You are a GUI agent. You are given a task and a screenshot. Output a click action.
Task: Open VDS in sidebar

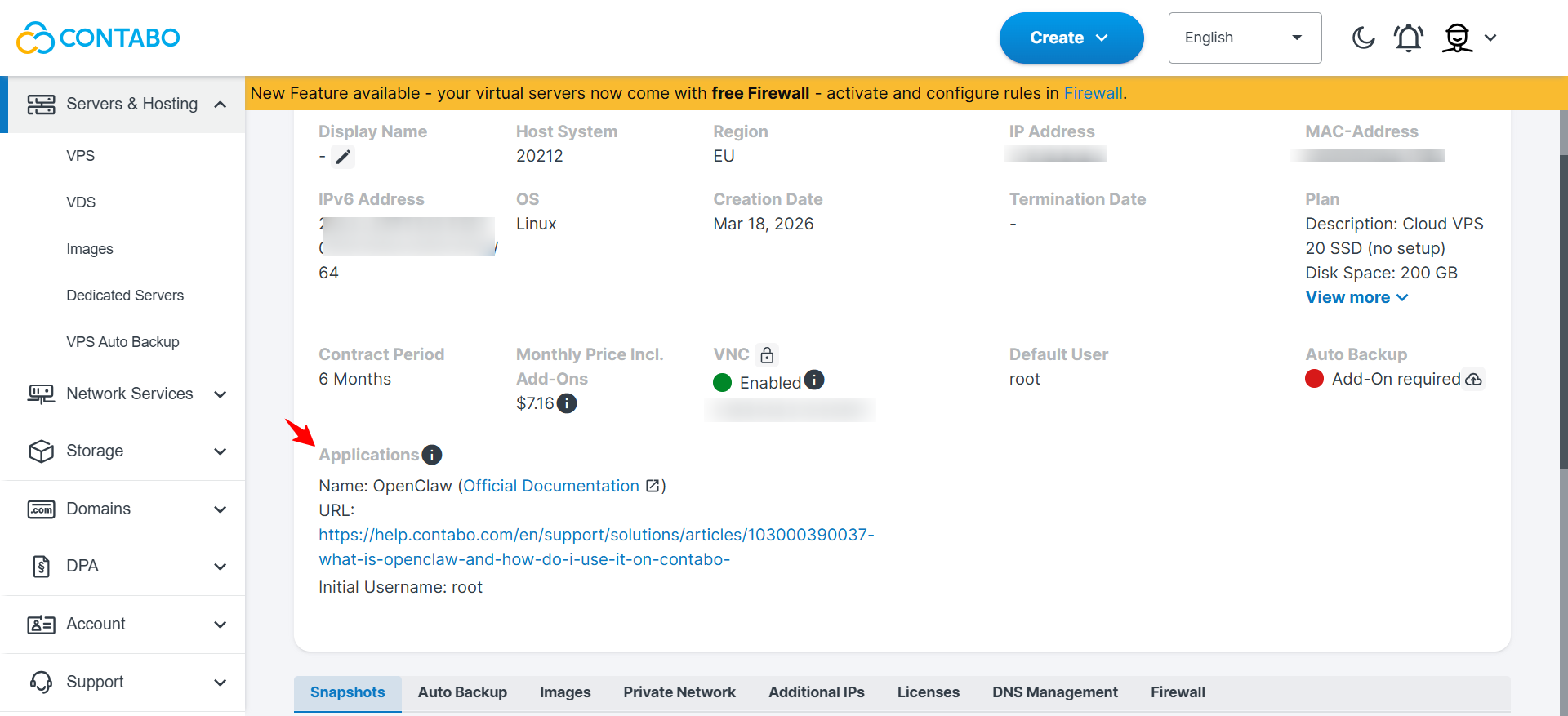click(x=81, y=202)
